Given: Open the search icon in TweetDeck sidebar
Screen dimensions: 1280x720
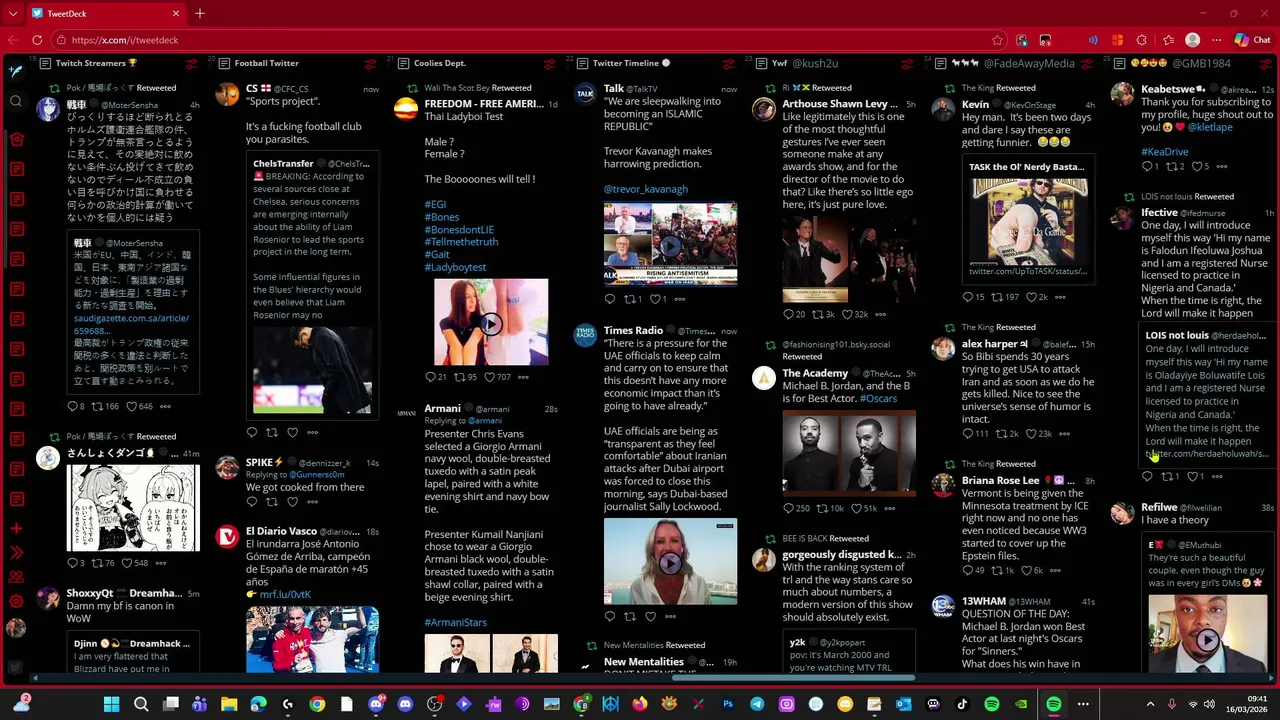Looking at the screenshot, I should (16, 101).
